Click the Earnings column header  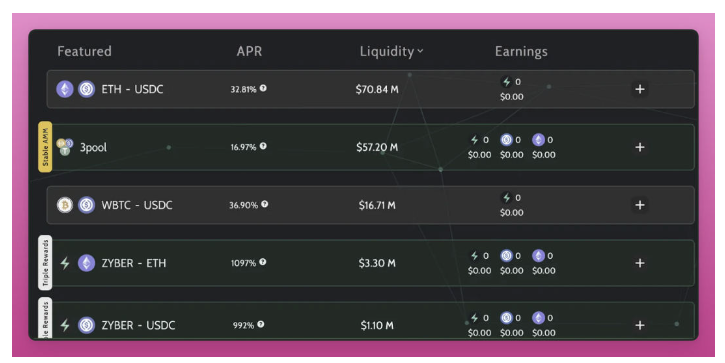[521, 51]
